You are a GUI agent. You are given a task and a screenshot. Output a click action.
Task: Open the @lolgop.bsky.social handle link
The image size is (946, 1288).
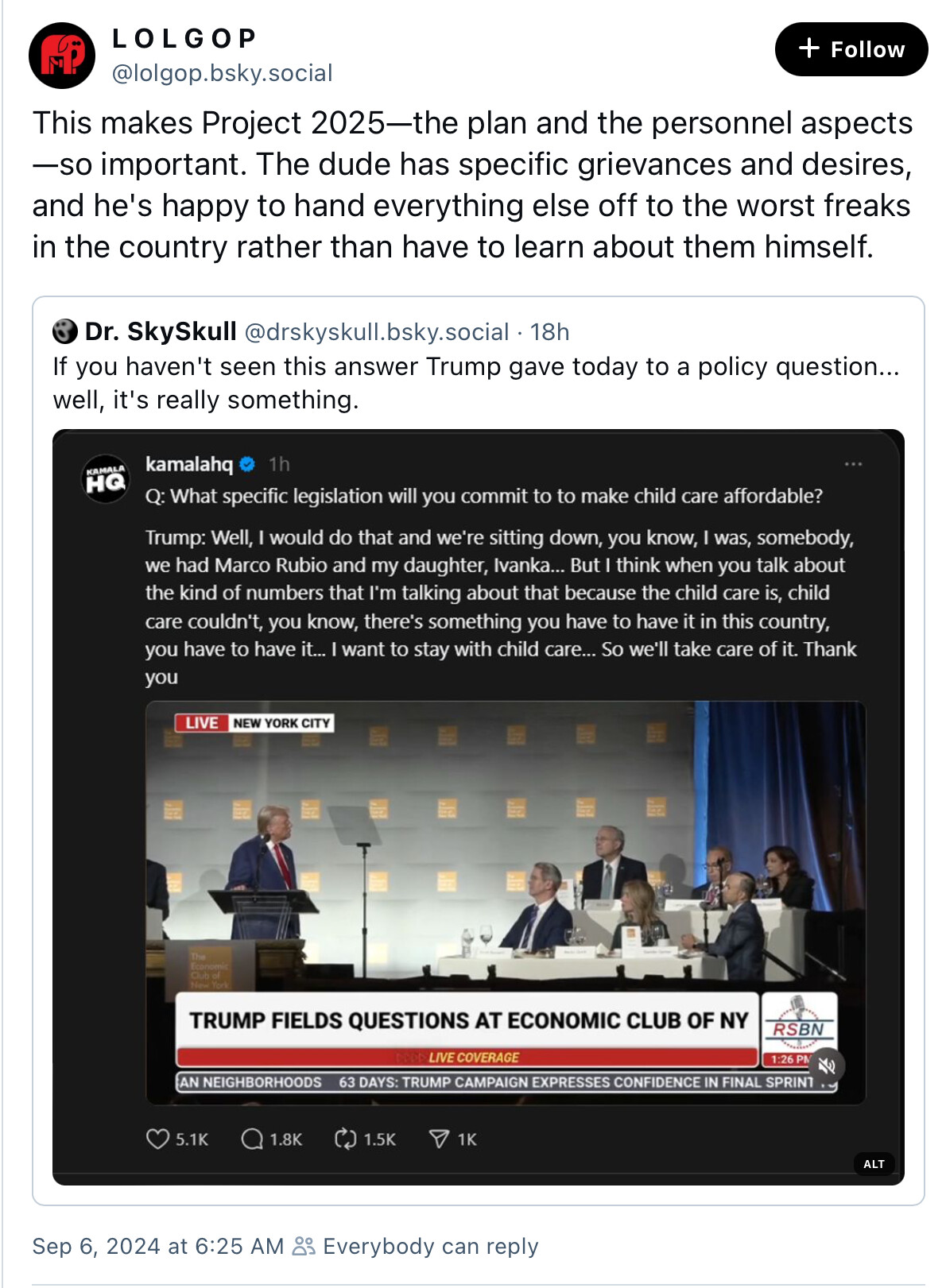click(x=222, y=73)
